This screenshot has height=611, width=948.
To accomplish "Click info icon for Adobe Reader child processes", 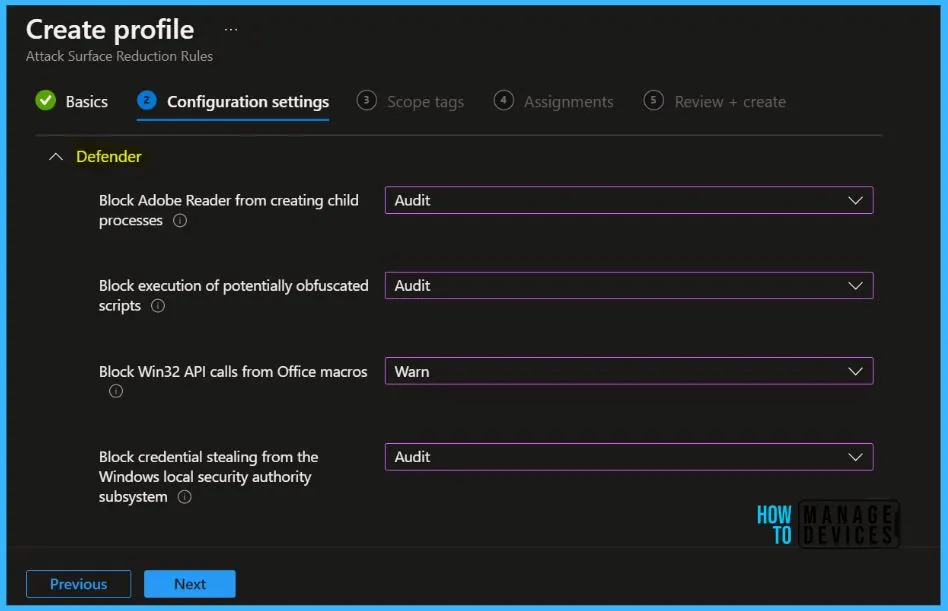I will click(180, 221).
